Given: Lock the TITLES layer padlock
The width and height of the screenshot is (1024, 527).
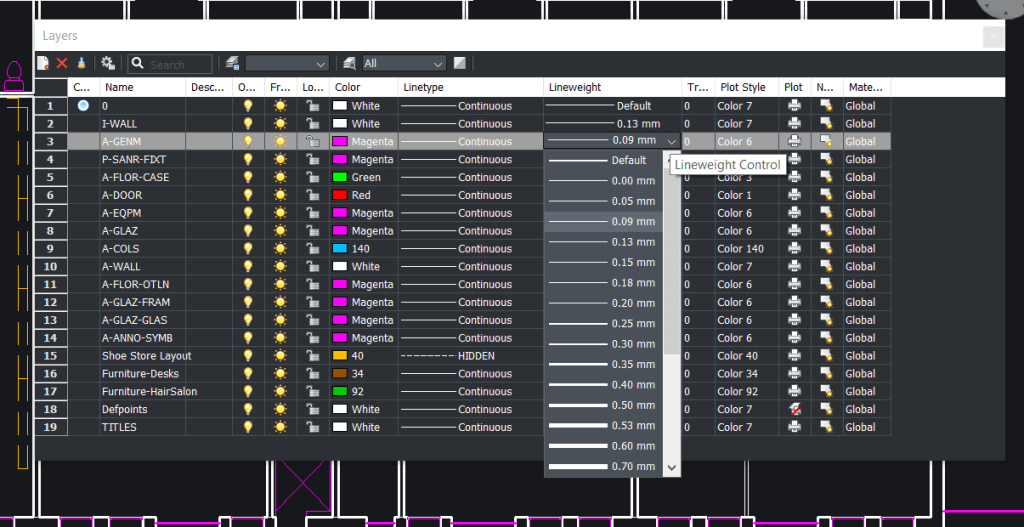Looking at the screenshot, I should point(313,426).
